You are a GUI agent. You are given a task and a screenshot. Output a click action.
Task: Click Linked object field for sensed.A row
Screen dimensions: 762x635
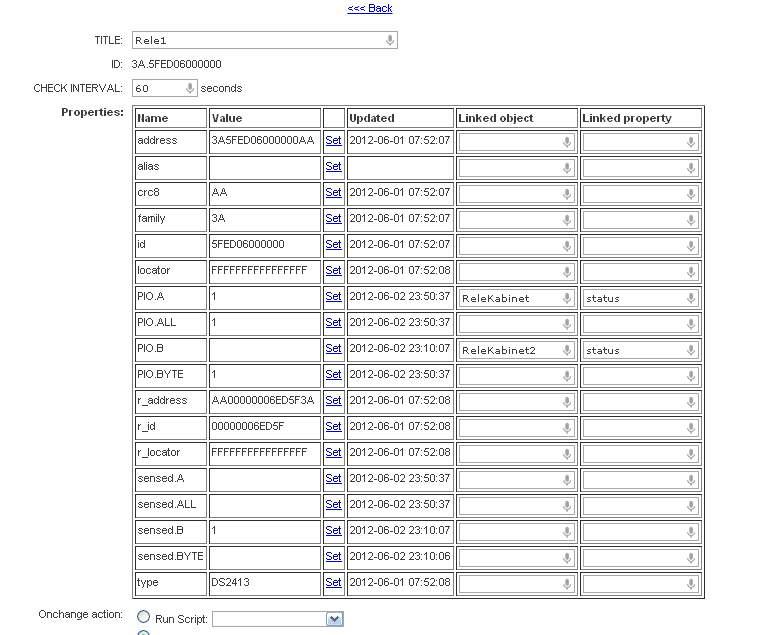[516, 480]
